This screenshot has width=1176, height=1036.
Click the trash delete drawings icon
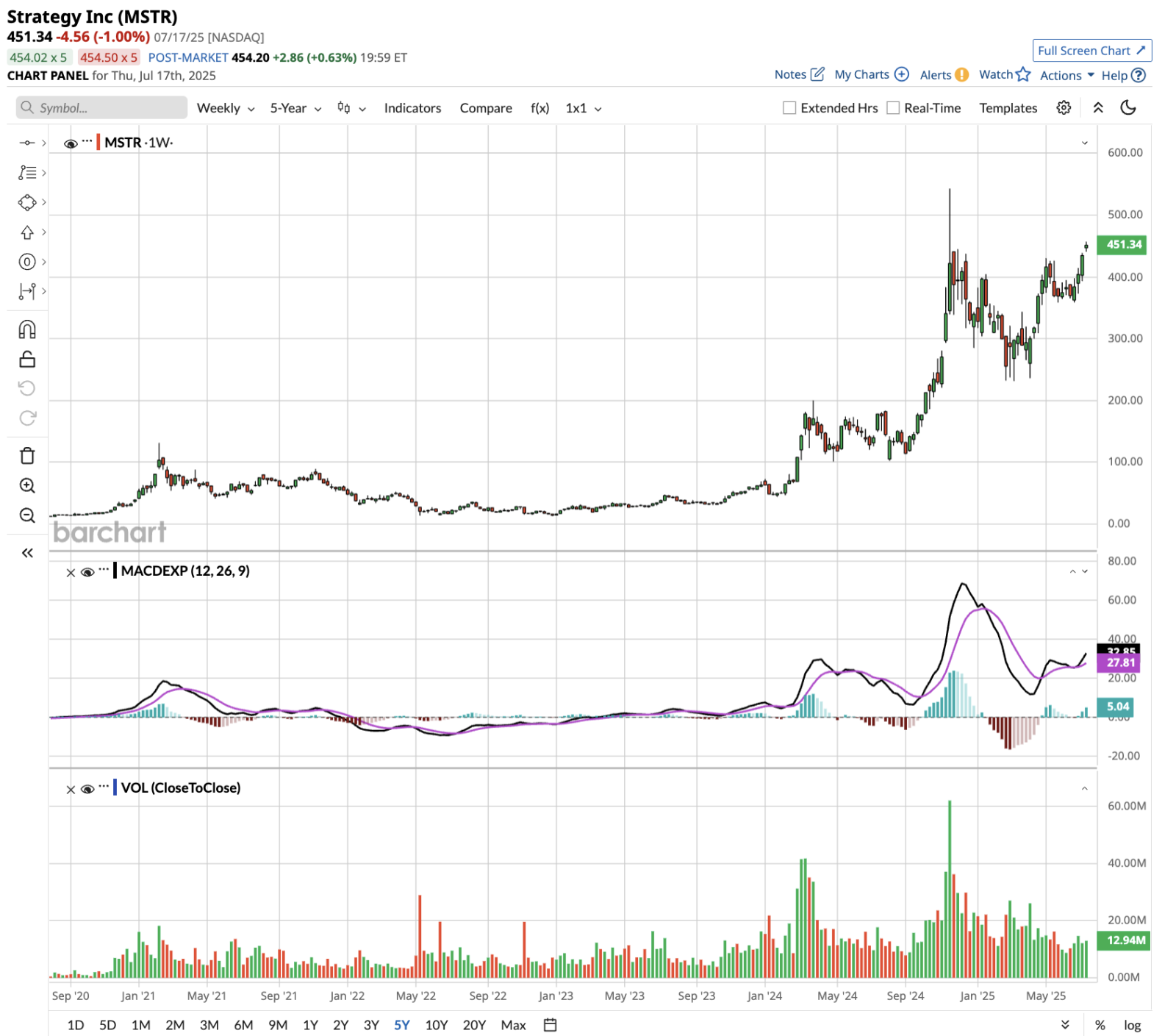[x=27, y=456]
